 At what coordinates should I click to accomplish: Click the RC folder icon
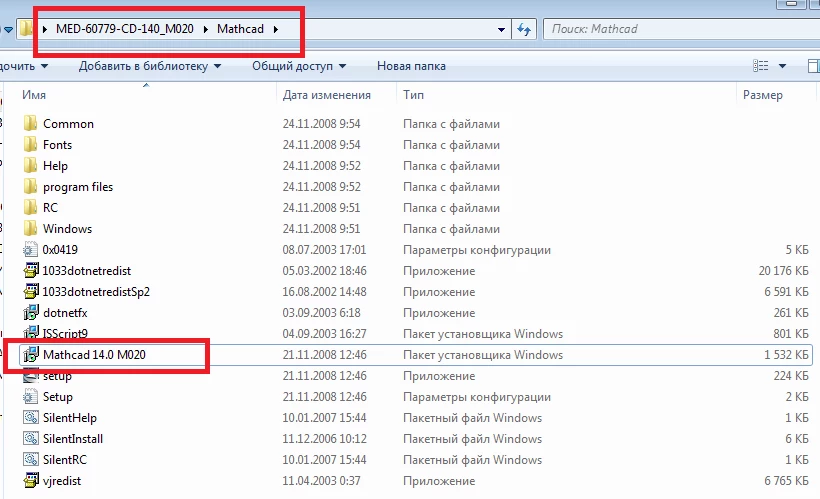tap(30, 207)
